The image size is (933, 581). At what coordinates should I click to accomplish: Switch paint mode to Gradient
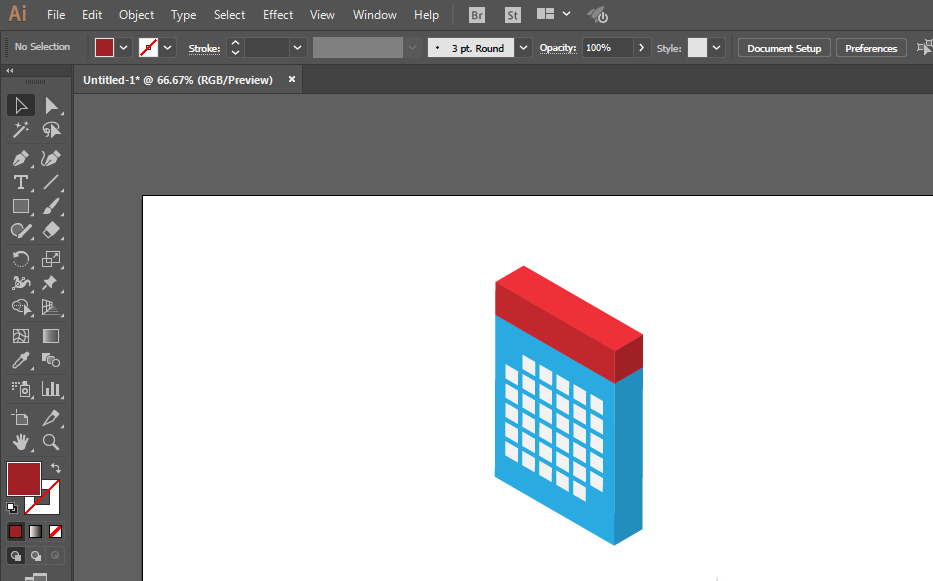coord(35,531)
